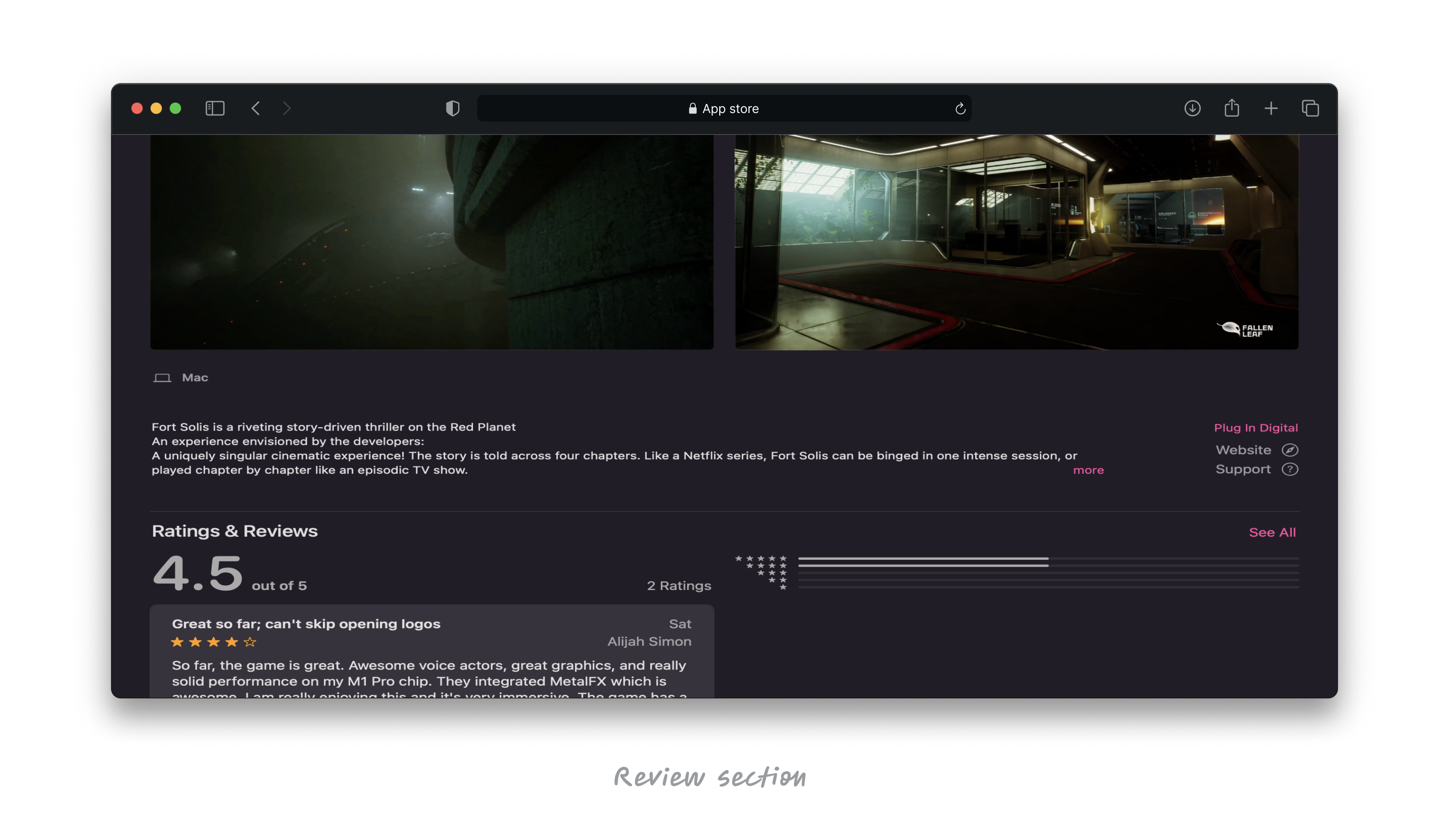Open a new tab with plus icon
1449x840 pixels.
point(1271,109)
